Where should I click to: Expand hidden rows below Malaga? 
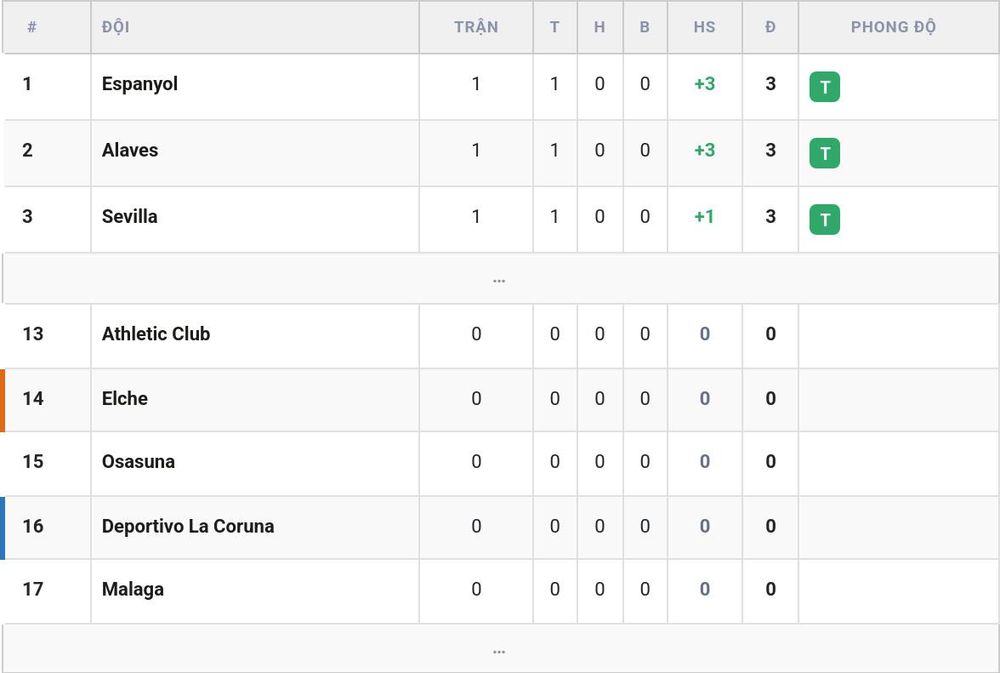[500, 649]
